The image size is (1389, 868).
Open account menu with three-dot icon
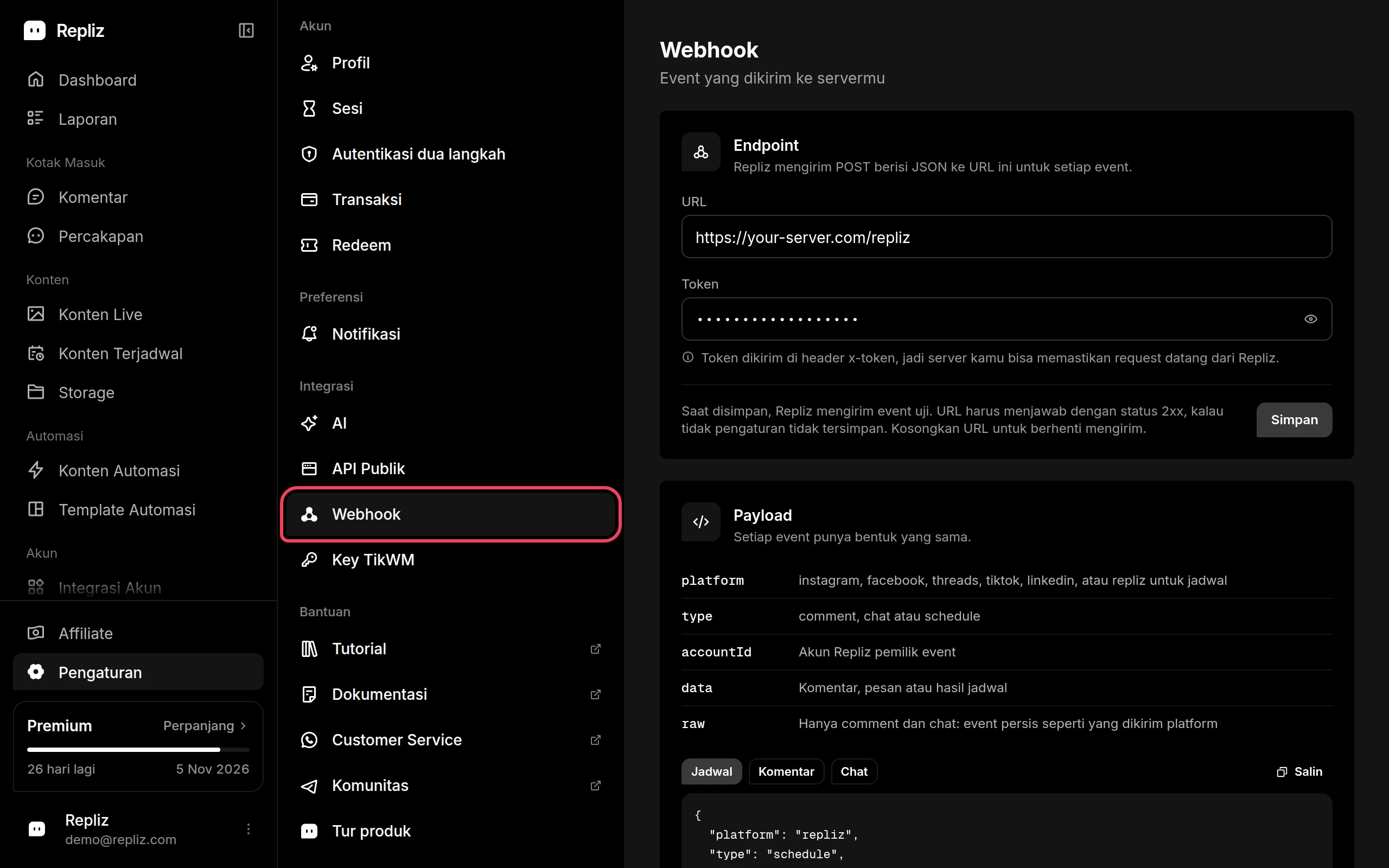click(x=248, y=828)
